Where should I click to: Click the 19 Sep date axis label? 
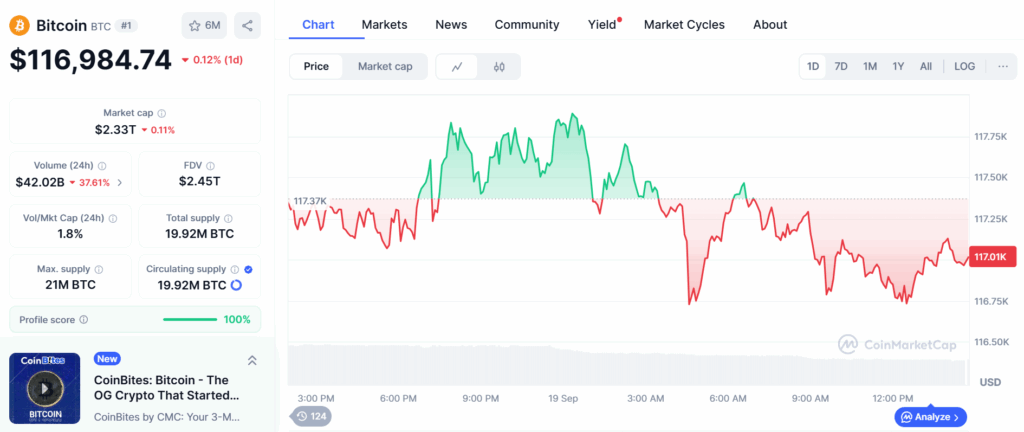pyautogui.click(x=565, y=398)
